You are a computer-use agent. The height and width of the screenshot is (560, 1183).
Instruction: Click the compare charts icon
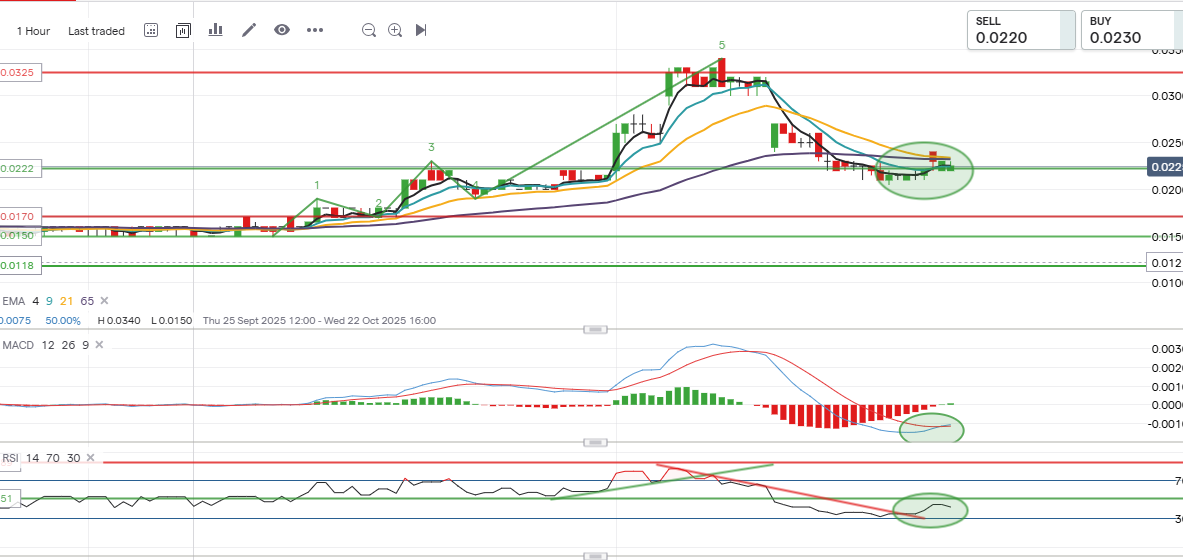(183, 30)
